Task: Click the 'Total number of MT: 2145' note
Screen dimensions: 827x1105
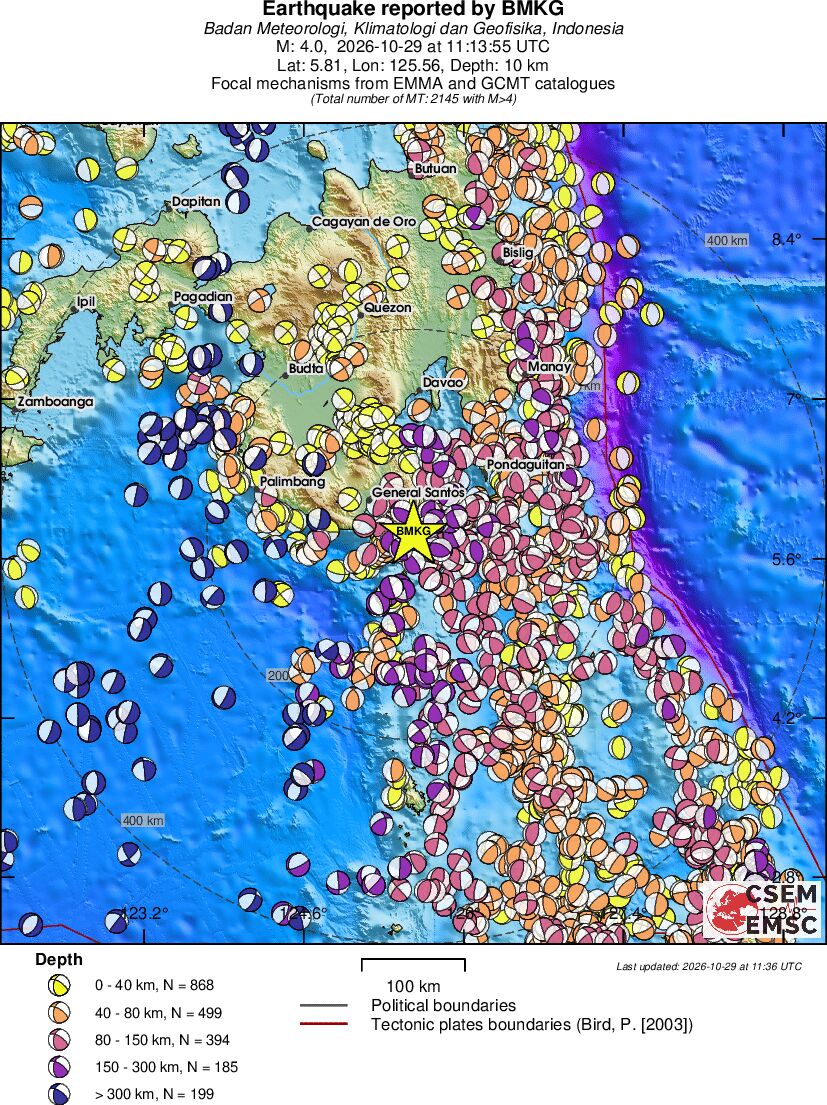Action: (x=414, y=99)
